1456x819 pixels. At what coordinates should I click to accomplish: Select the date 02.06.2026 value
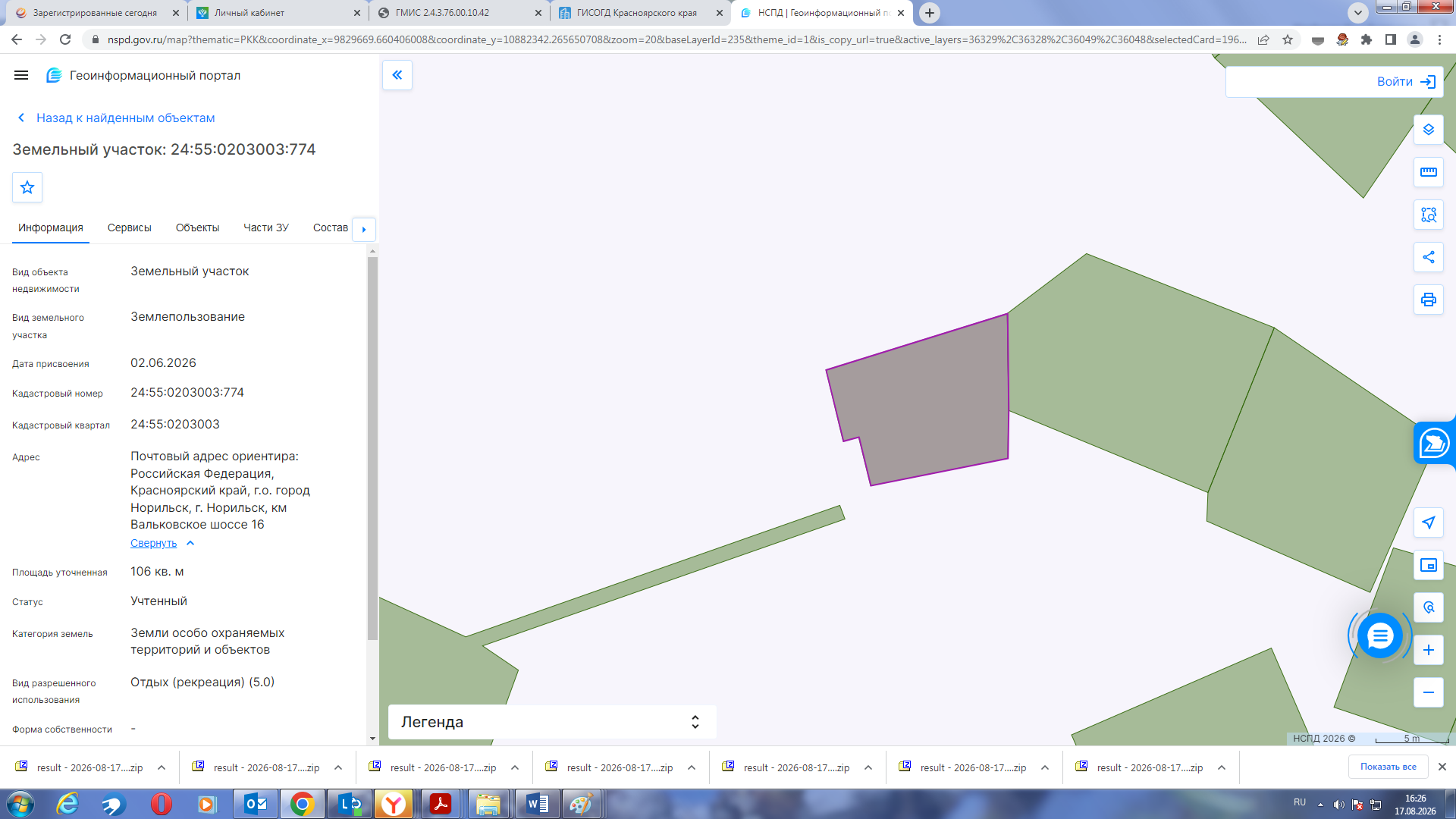(x=163, y=362)
